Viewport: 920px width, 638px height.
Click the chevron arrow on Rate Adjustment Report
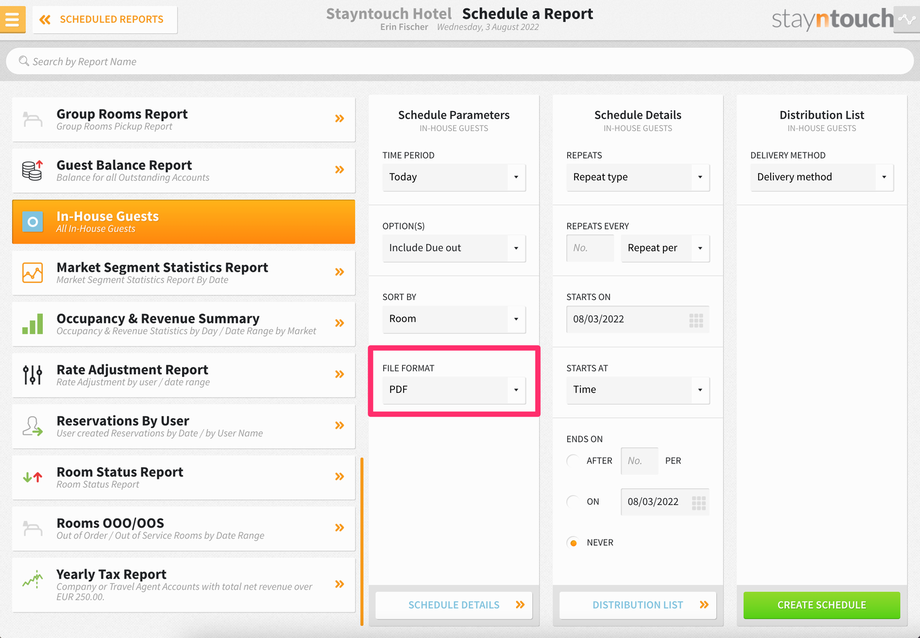point(339,374)
